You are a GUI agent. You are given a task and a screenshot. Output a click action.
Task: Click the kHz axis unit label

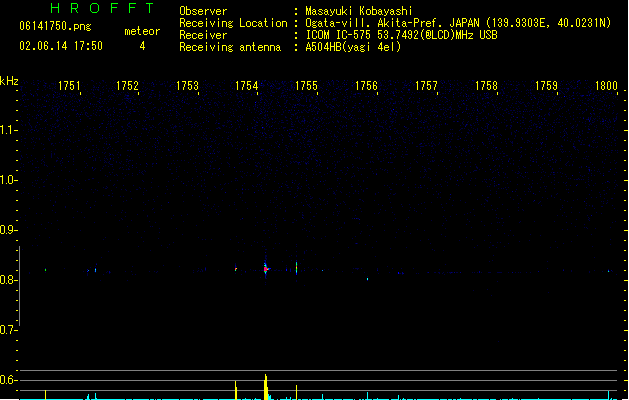coord(9,81)
